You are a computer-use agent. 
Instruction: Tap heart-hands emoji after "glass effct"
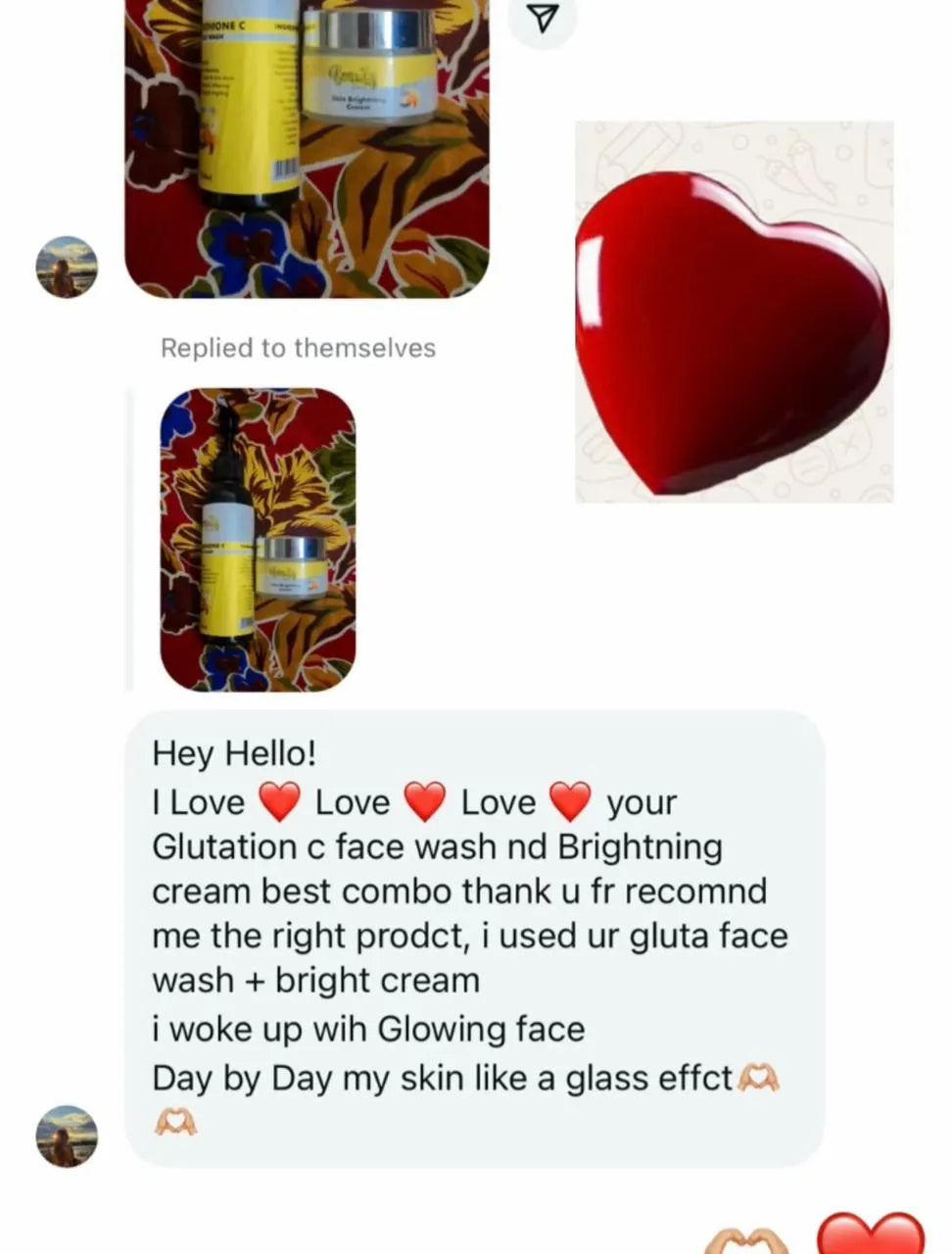758,1079
